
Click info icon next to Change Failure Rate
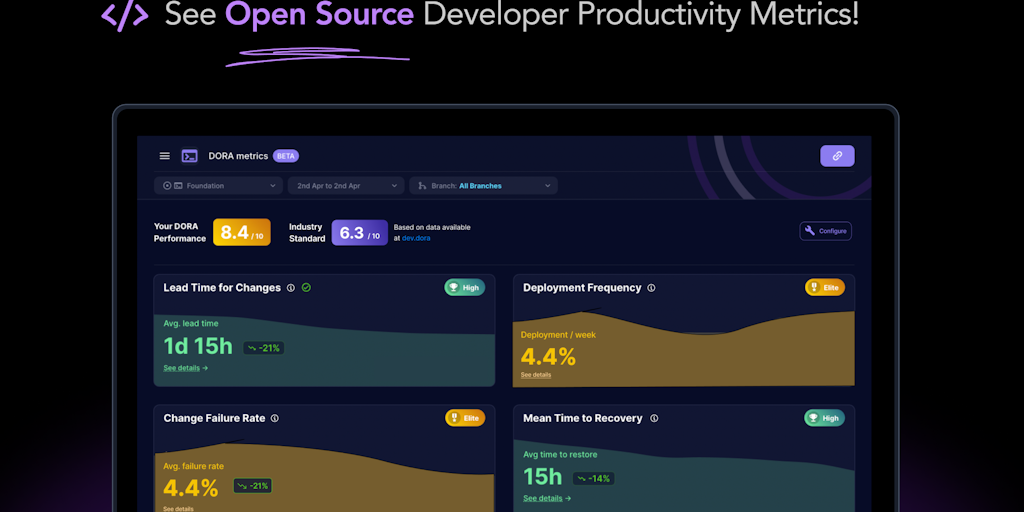point(275,419)
